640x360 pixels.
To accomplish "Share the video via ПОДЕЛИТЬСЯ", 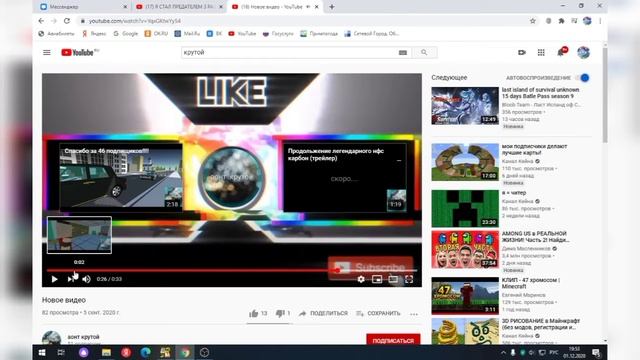I will click(323, 313).
